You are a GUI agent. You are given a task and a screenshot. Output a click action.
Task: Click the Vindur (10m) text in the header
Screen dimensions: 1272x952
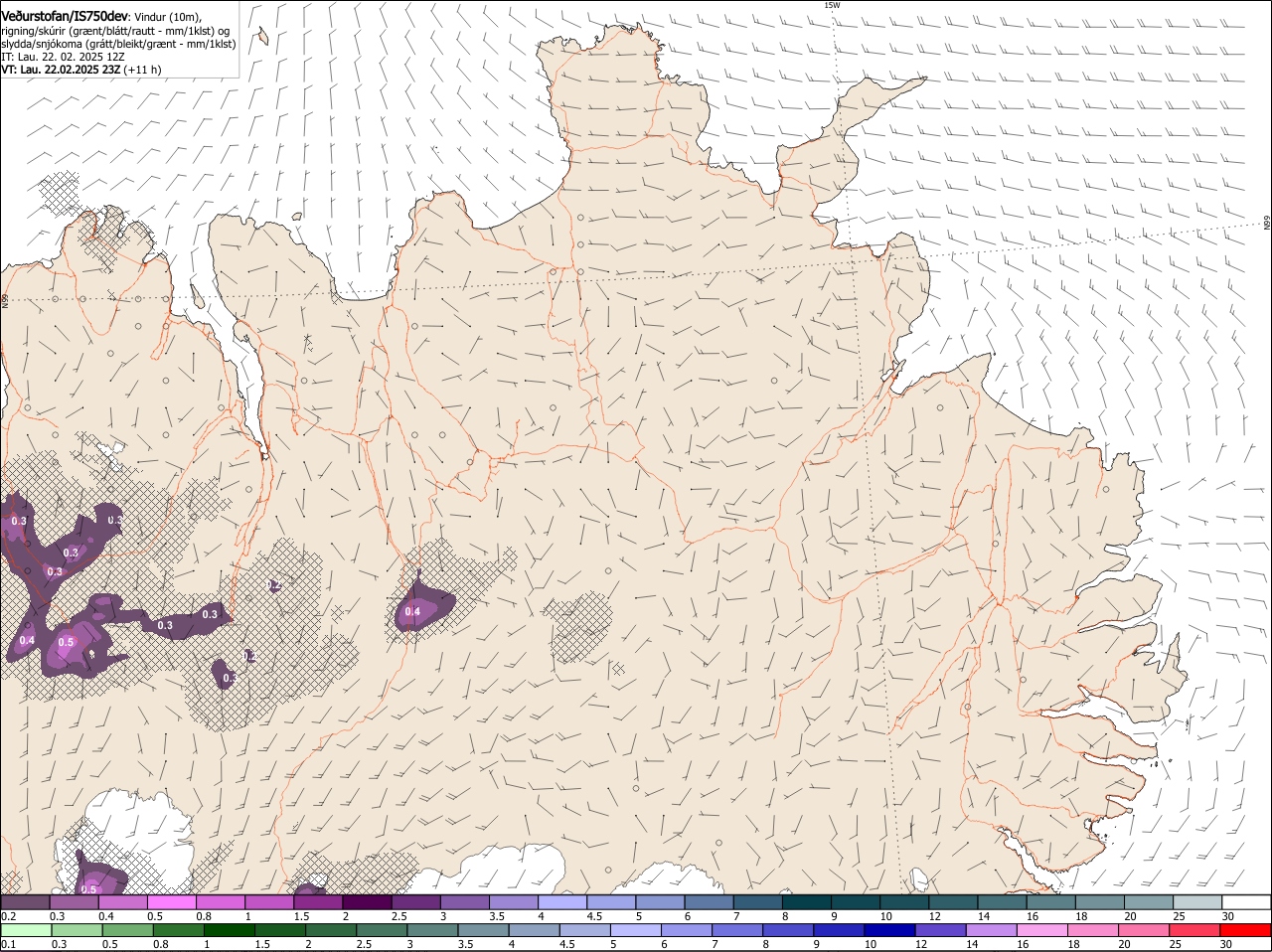pyautogui.click(x=167, y=17)
